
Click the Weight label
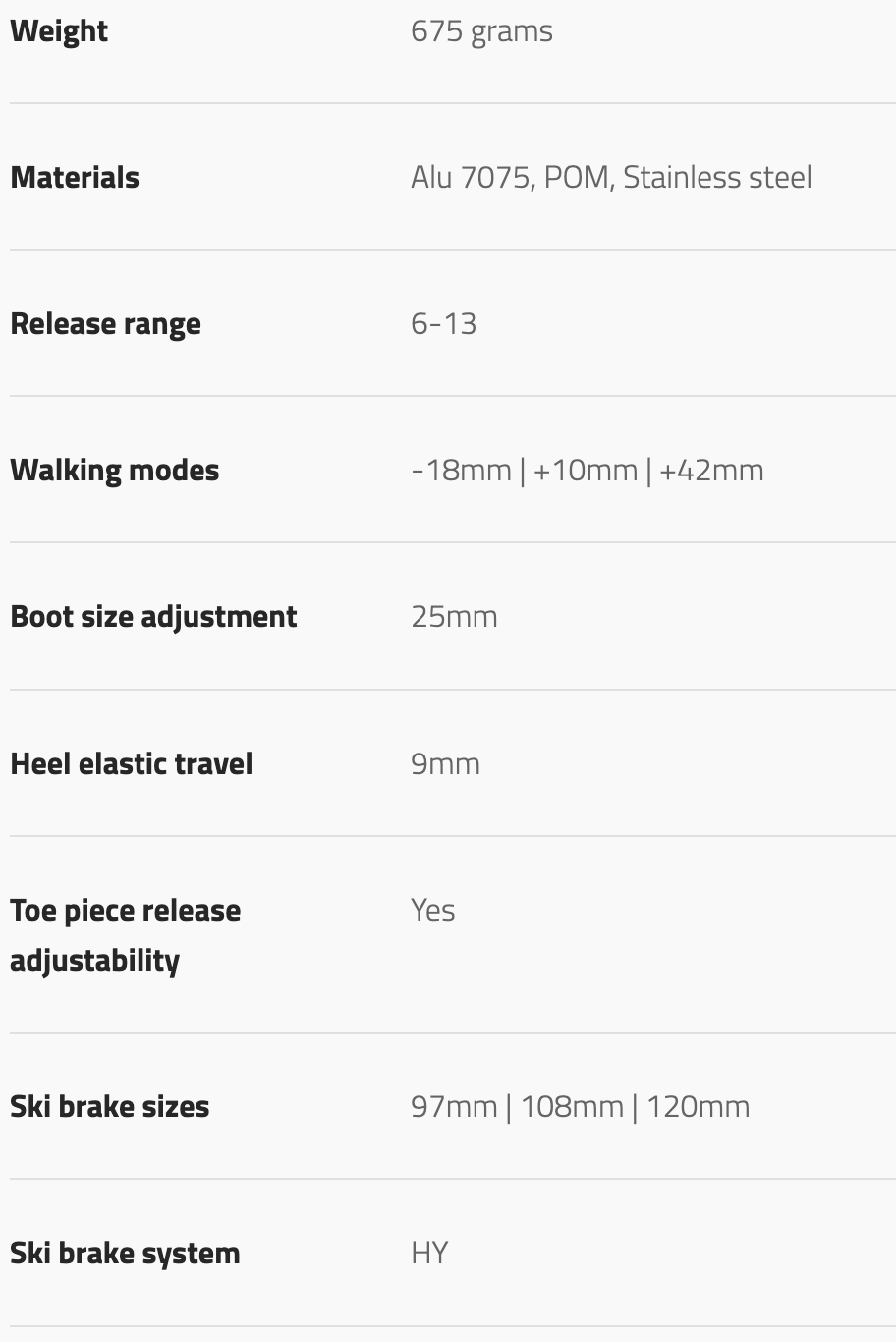click(x=59, y=31)
